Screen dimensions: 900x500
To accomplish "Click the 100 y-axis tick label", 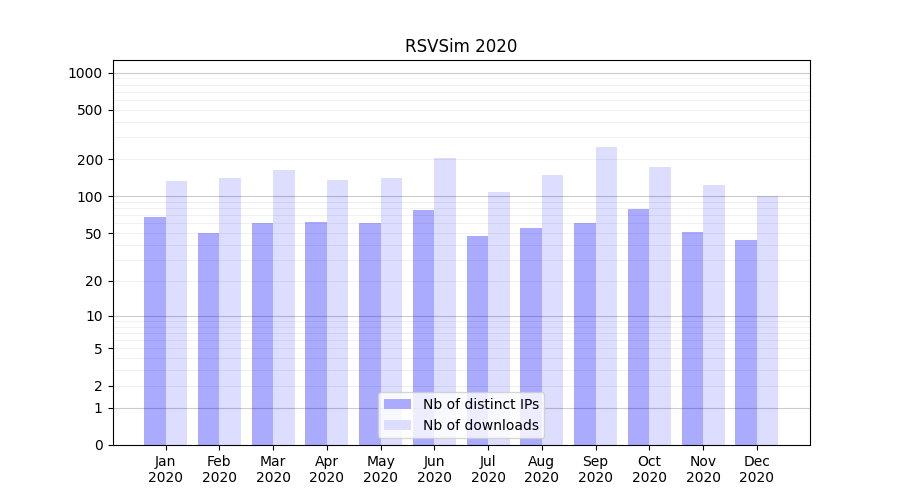I will (x=88, y=197).
